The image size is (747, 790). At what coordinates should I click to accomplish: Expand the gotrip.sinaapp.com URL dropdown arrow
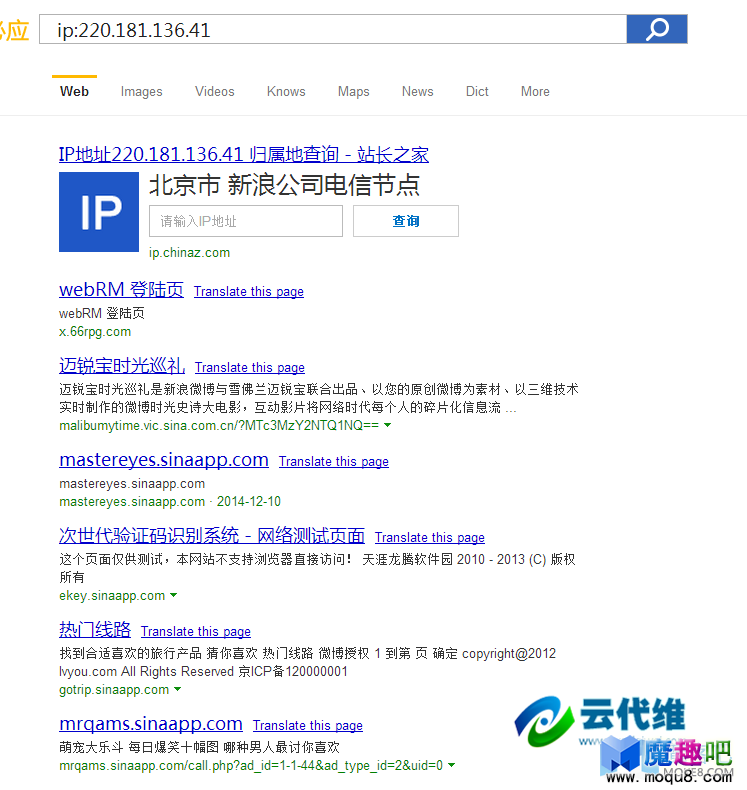coord(177,689)
